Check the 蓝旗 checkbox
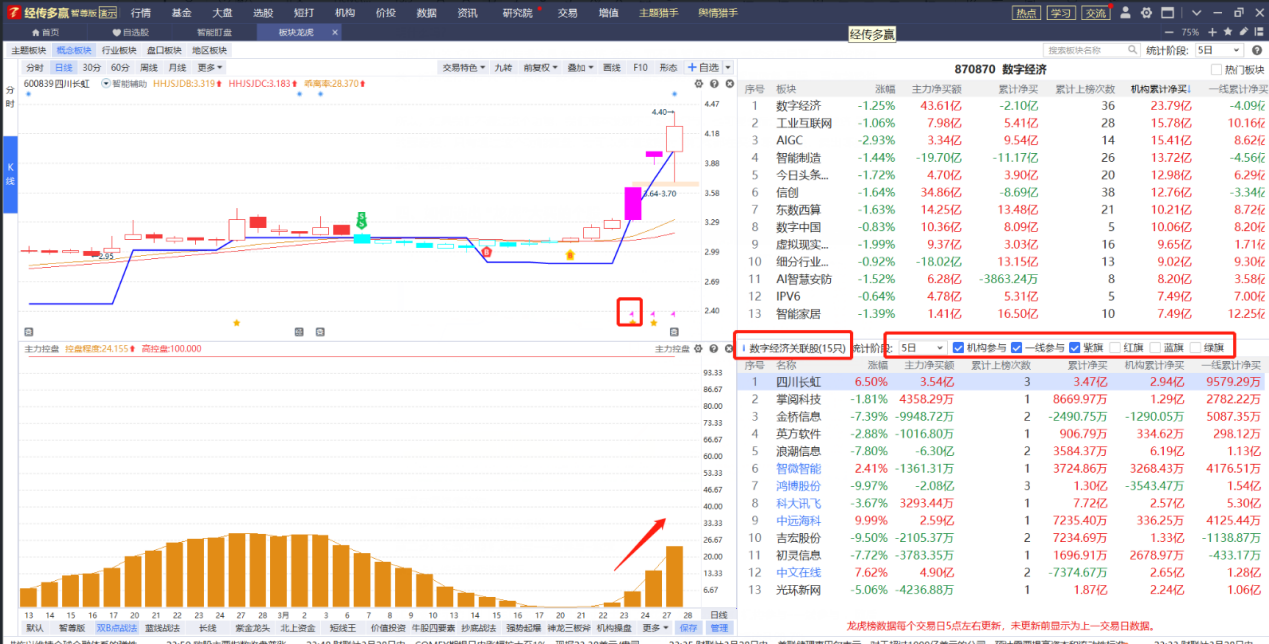Image resolution: width=1269 pixels, height=644 pixels. pyautogui.click(x=1155, y=347)
